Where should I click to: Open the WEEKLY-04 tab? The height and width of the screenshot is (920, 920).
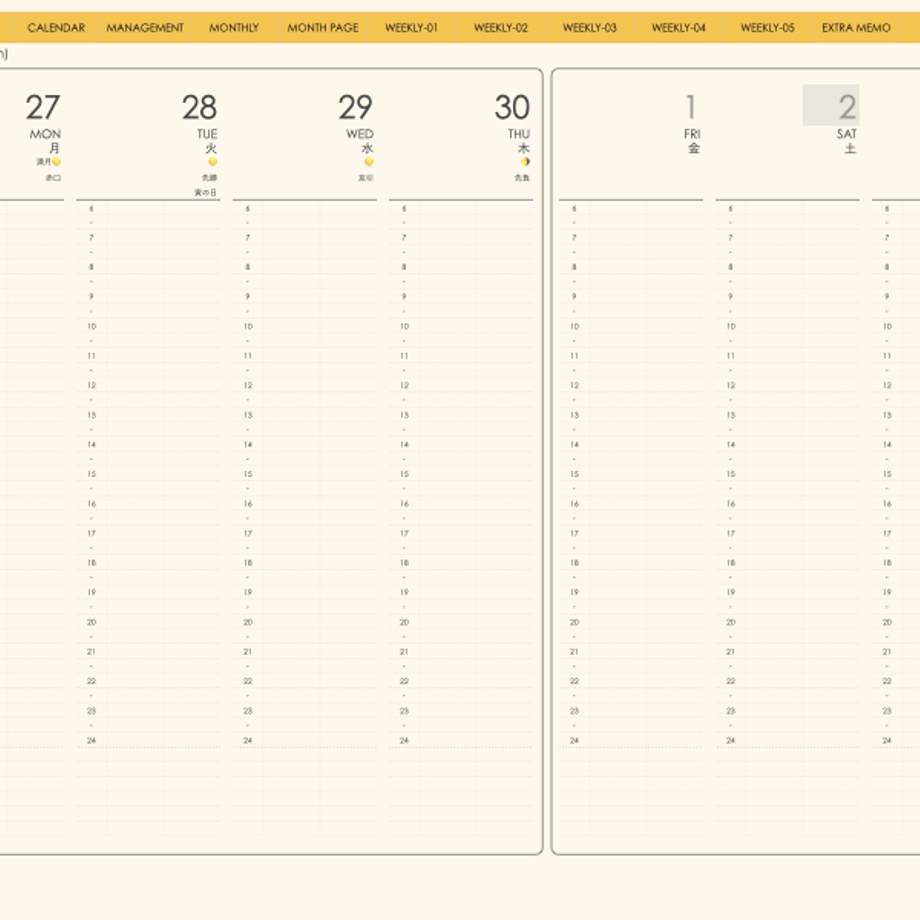pos(678,28)
